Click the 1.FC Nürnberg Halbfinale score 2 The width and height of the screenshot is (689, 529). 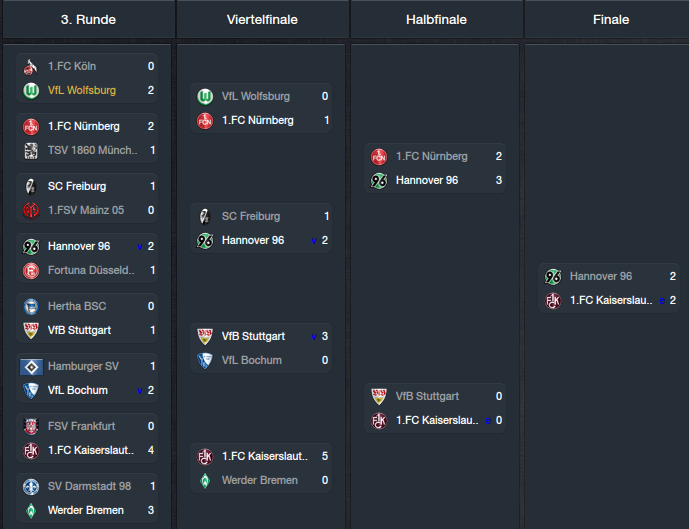coord(498,156)
